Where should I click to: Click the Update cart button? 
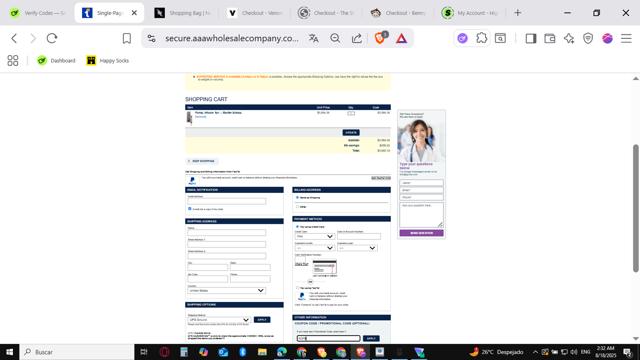(x=351, y=132)
